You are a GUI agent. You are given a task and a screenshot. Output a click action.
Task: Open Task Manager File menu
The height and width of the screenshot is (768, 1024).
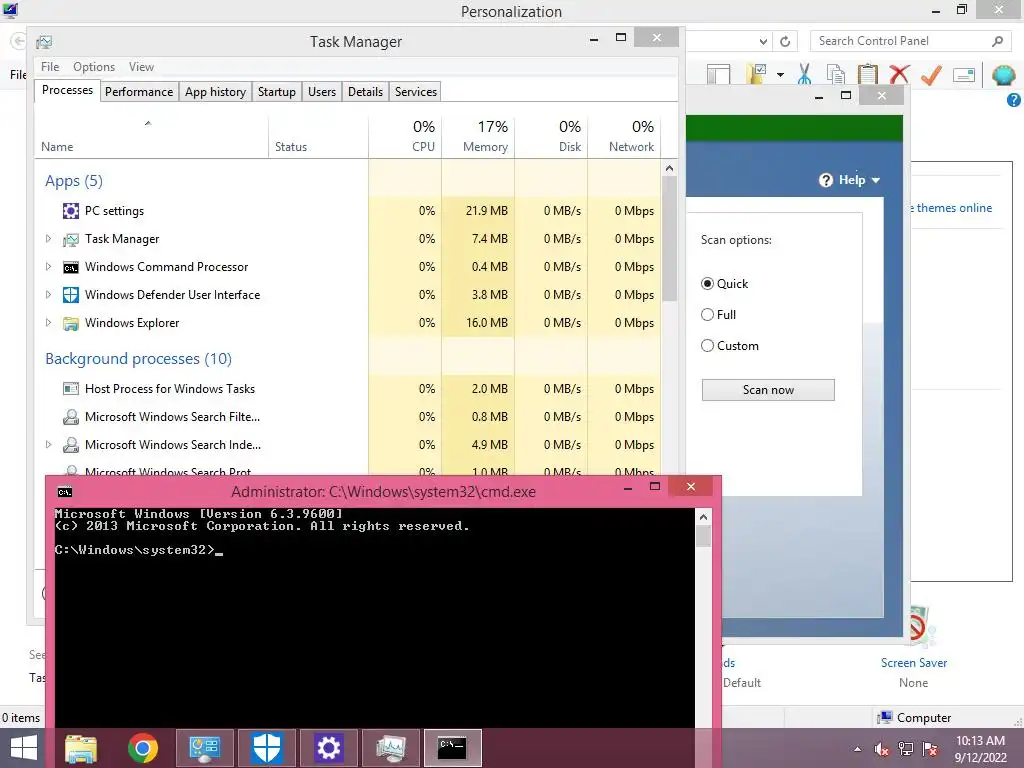click(x=50, y=67)
